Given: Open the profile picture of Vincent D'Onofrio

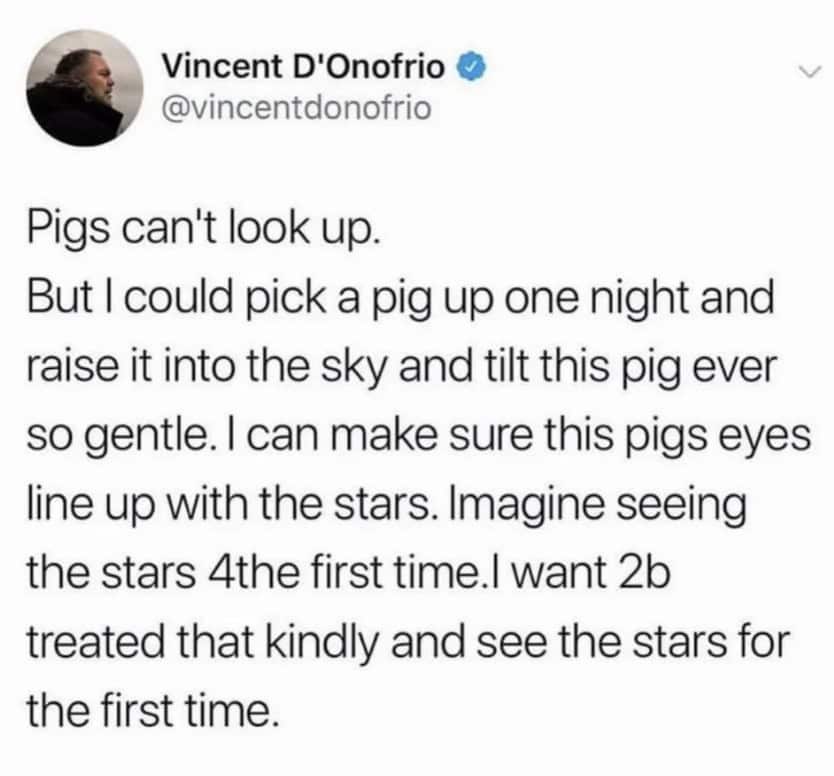Looking at the screenshot, I should pos(83,85).
